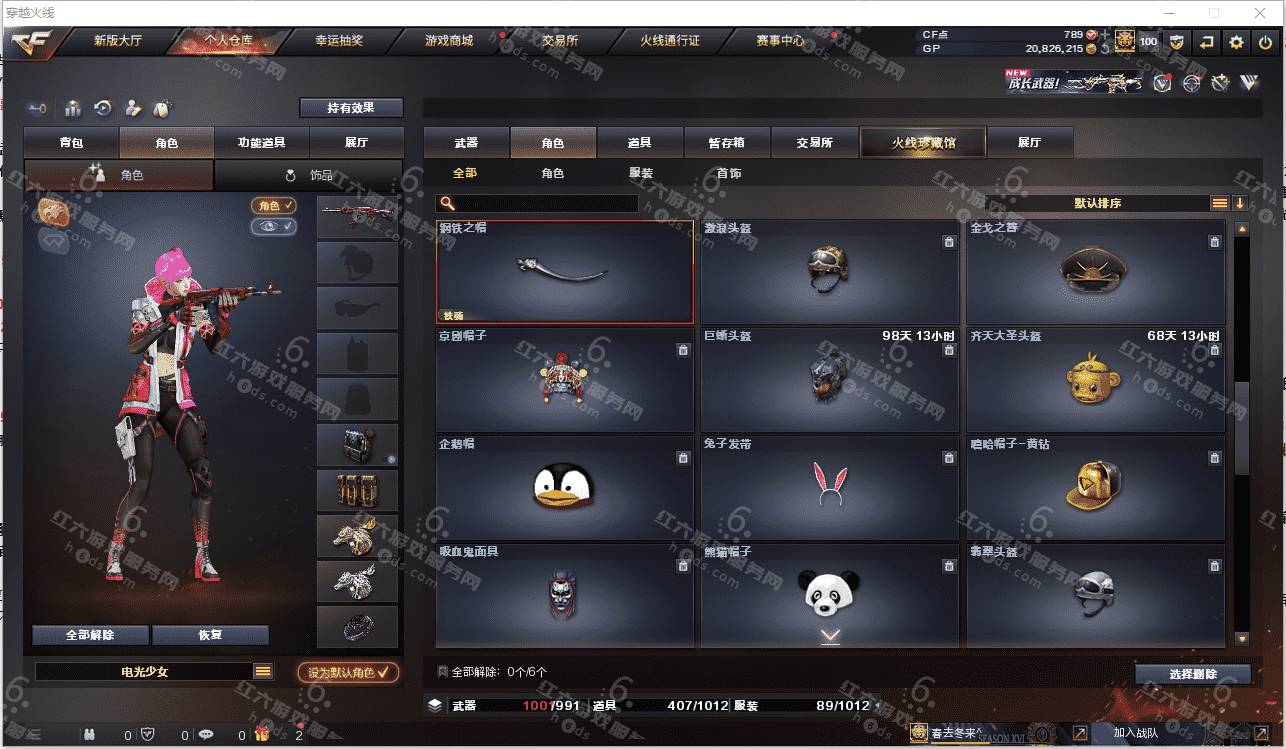The height and width of the screenshot is (749, 1286).
Task: Click the gift box icon in status bar
Action: [x=261, y=735]
